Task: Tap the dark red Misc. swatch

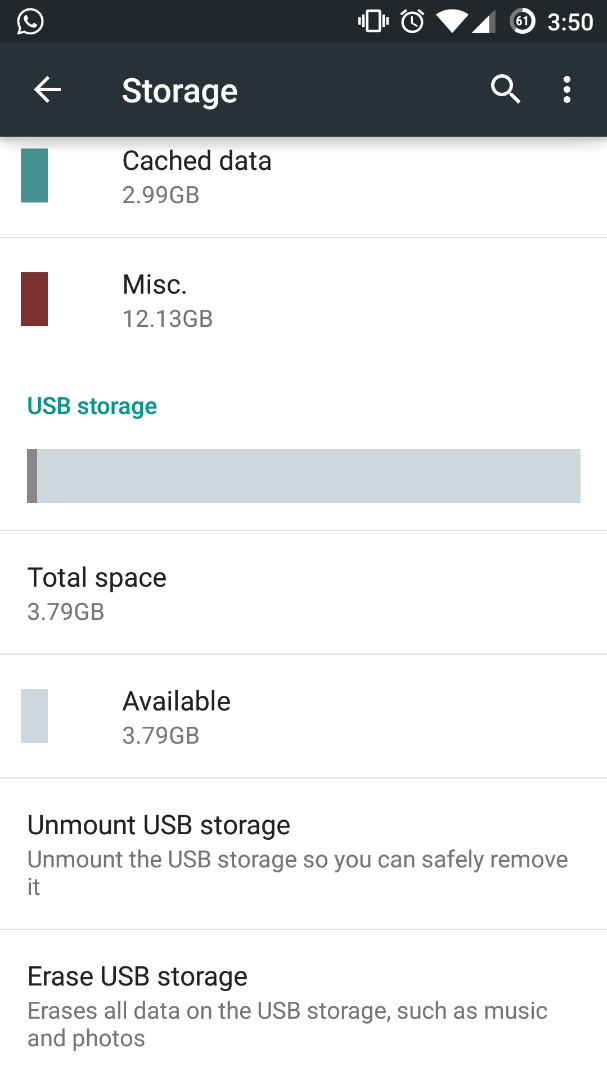Action: (34, 299)
